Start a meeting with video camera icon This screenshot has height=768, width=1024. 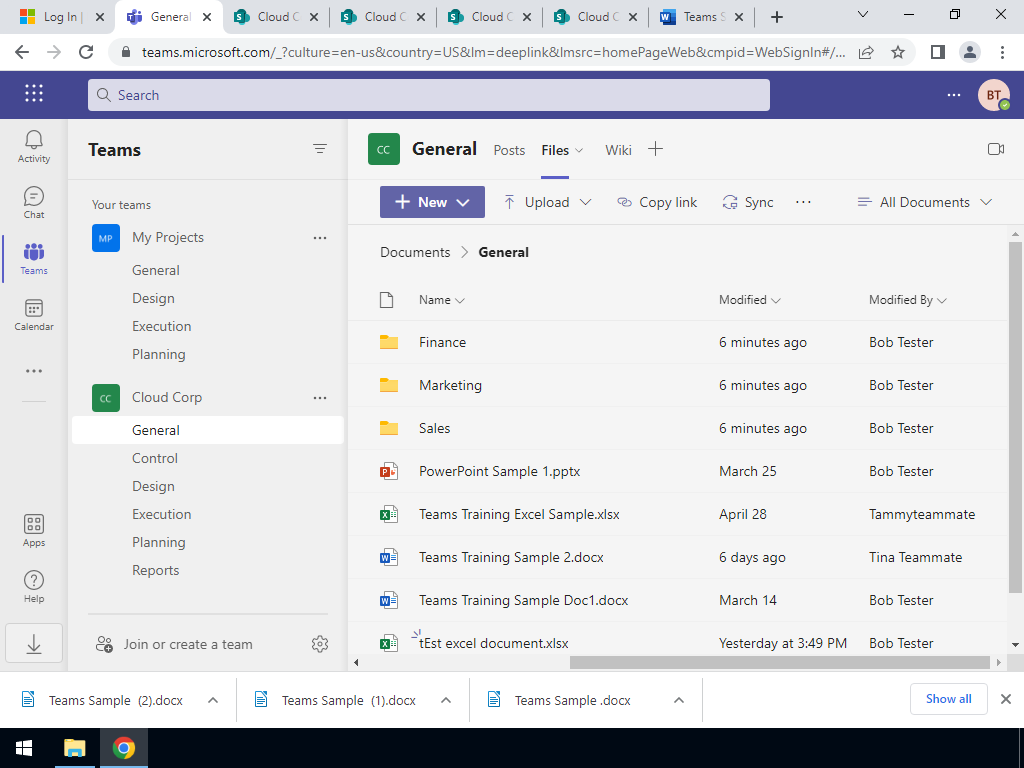coord(995,150)
